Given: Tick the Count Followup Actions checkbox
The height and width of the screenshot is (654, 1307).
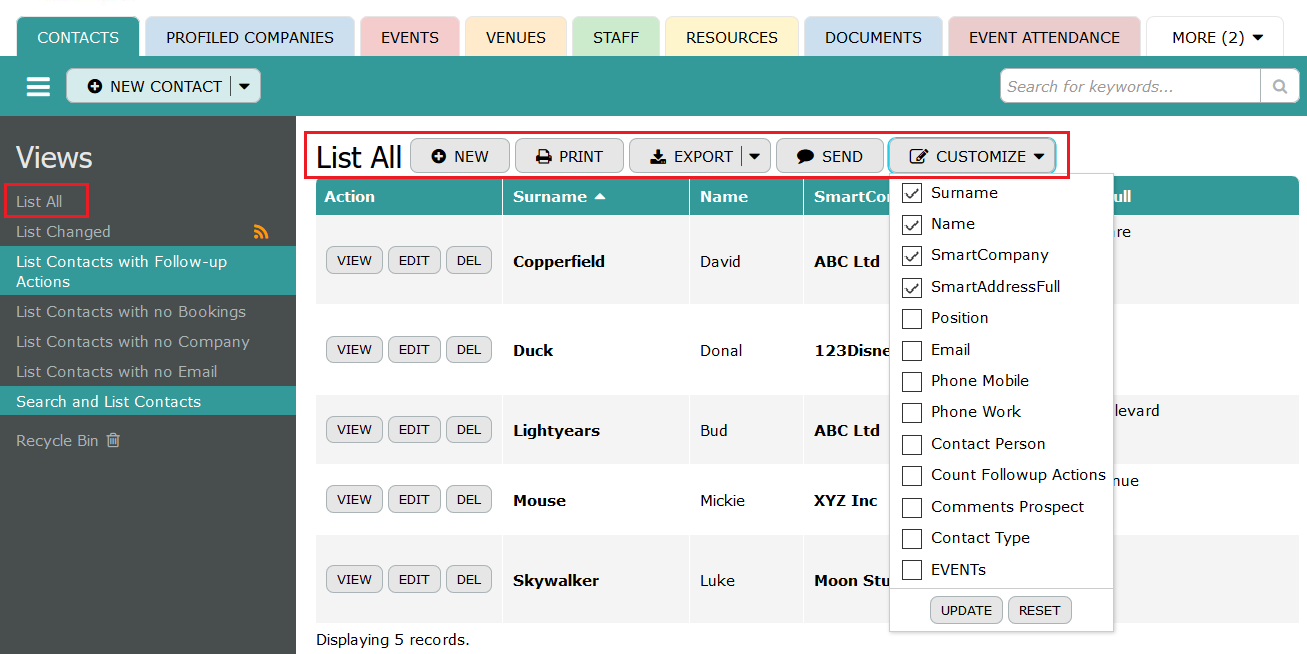Looking at the screenshot, I should pyautogui.click(x=912, y=475).
